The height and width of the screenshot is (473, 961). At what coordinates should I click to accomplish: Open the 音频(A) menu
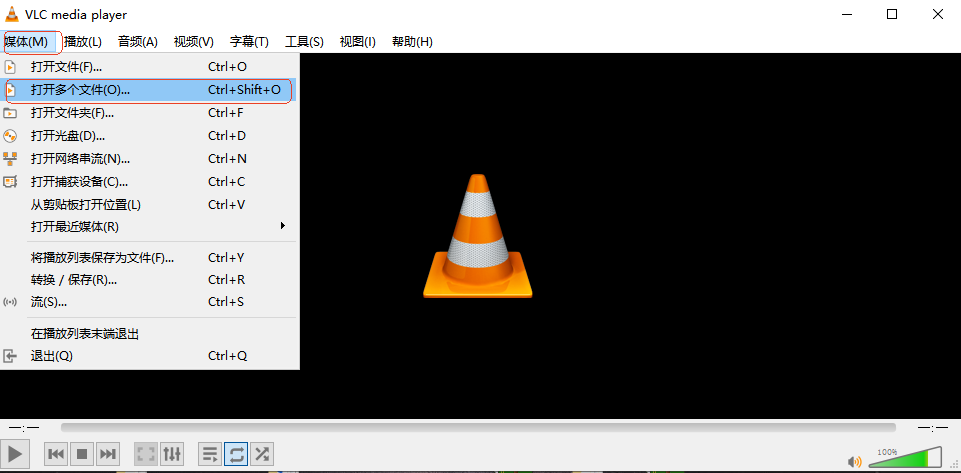click(138, 42)
